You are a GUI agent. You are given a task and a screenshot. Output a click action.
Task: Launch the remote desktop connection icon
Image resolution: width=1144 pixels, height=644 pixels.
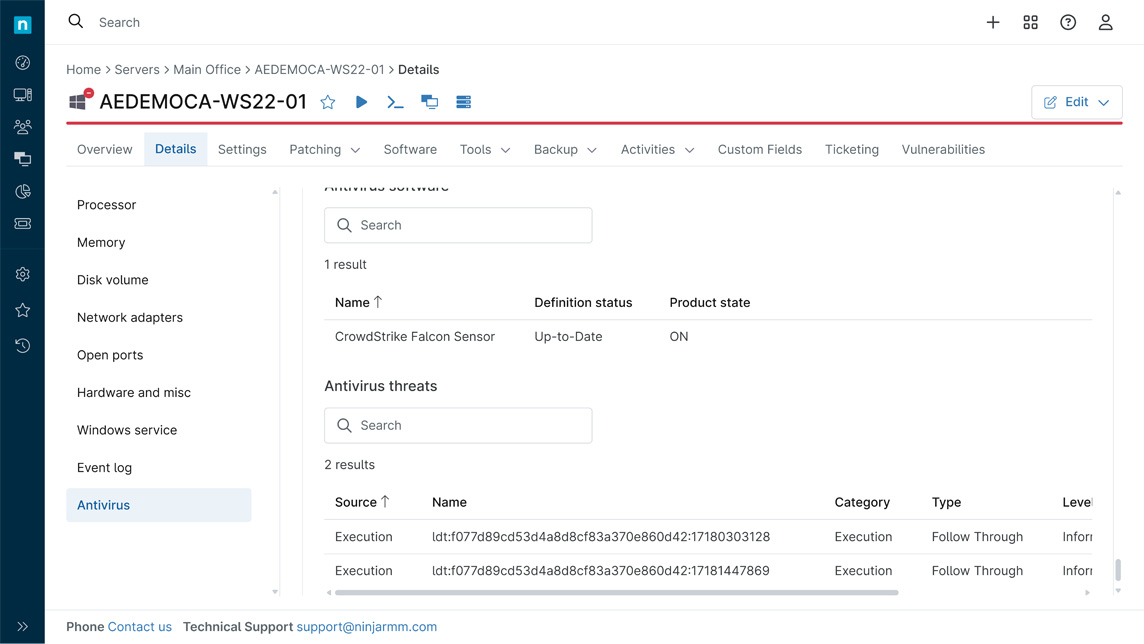coord(429,102)
